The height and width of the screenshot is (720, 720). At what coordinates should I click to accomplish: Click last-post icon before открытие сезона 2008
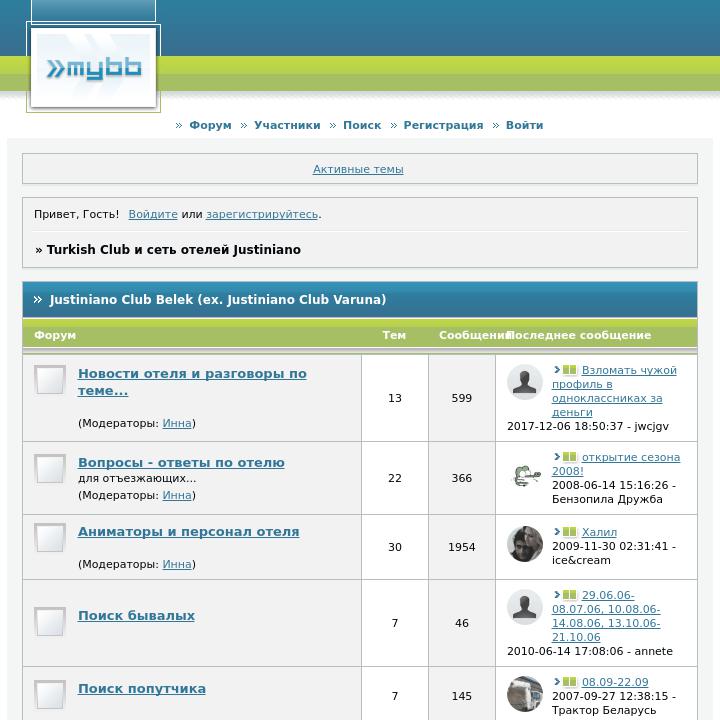(565, 456)
